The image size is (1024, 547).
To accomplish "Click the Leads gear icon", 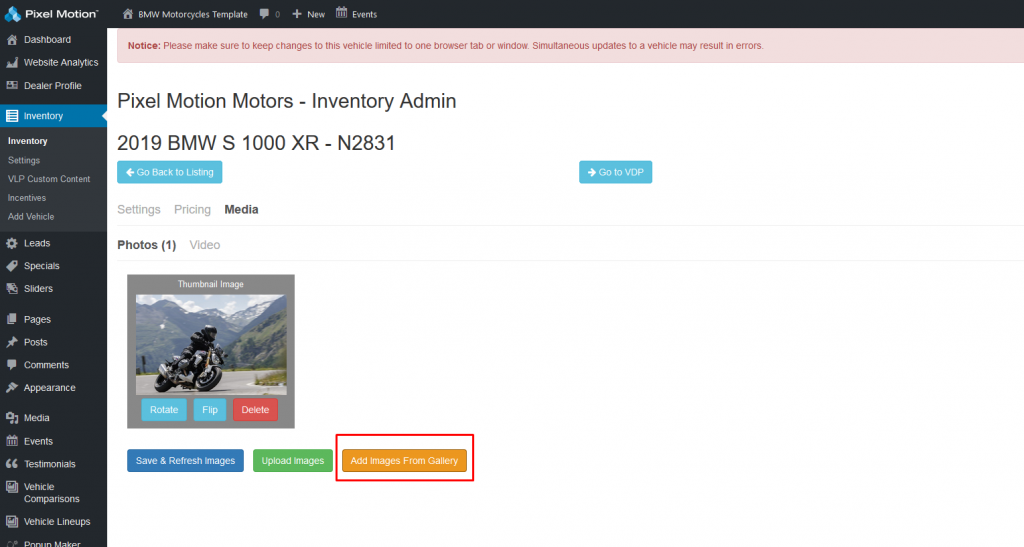I will (x=12, y=243).
